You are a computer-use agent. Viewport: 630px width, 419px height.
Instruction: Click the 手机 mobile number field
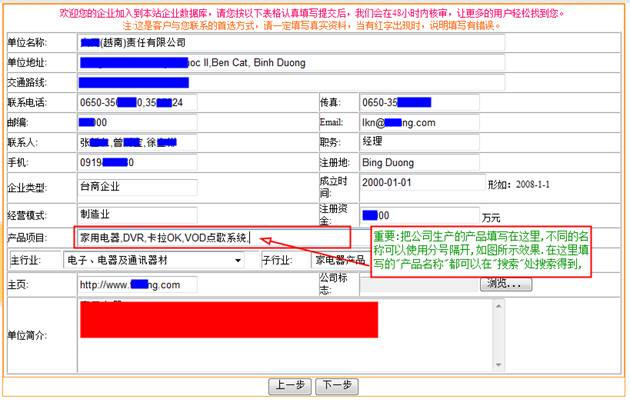pyautogui.click(x=136, y=162)
